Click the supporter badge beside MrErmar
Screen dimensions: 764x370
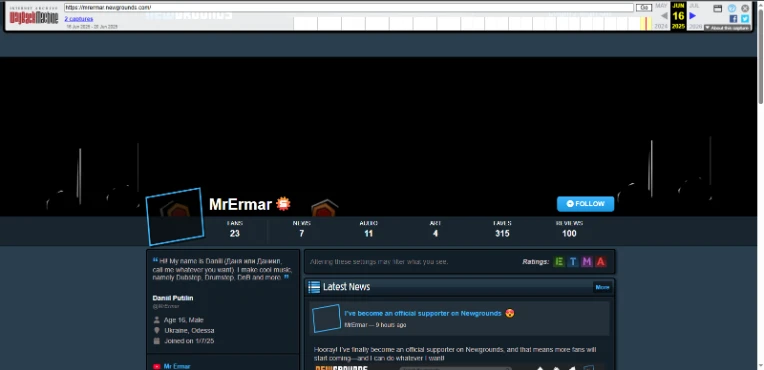tap(283, 204)
